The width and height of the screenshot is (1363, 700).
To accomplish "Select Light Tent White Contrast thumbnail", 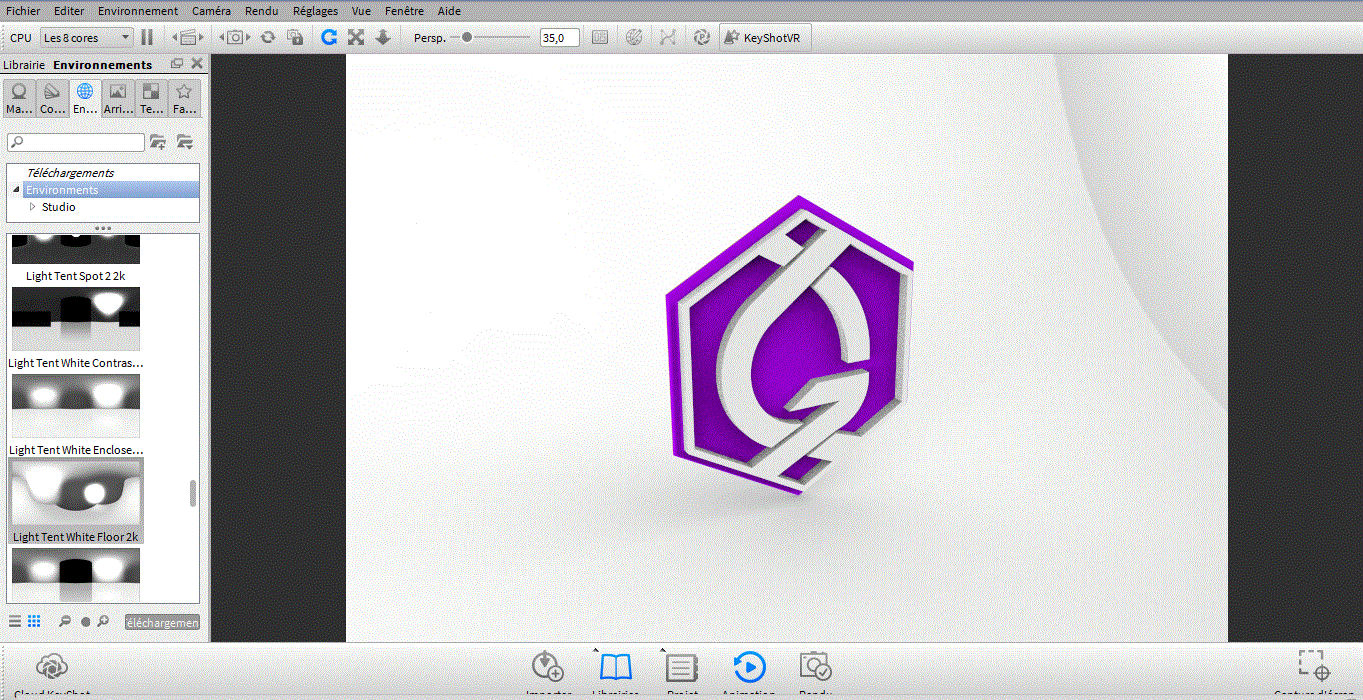I will [76, 319].
